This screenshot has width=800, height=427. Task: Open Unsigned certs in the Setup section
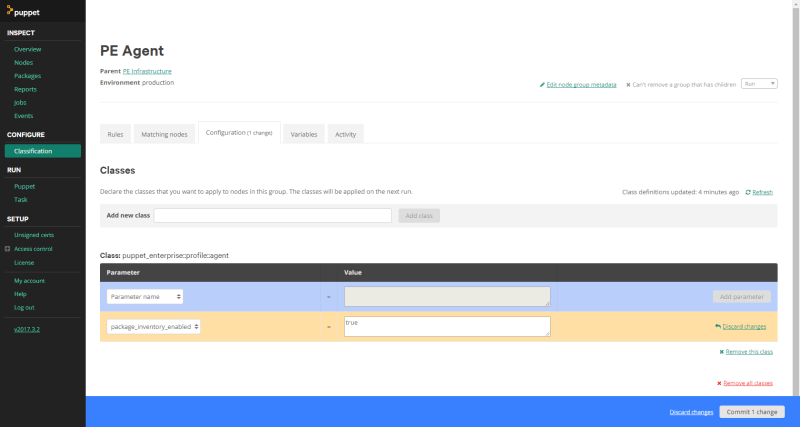(x=34, y=235)
